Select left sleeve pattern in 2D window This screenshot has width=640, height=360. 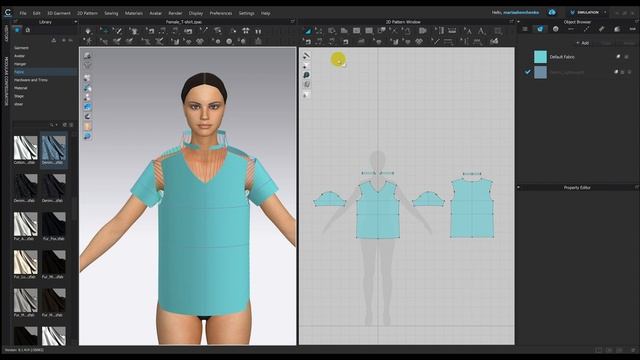(329, 199)
